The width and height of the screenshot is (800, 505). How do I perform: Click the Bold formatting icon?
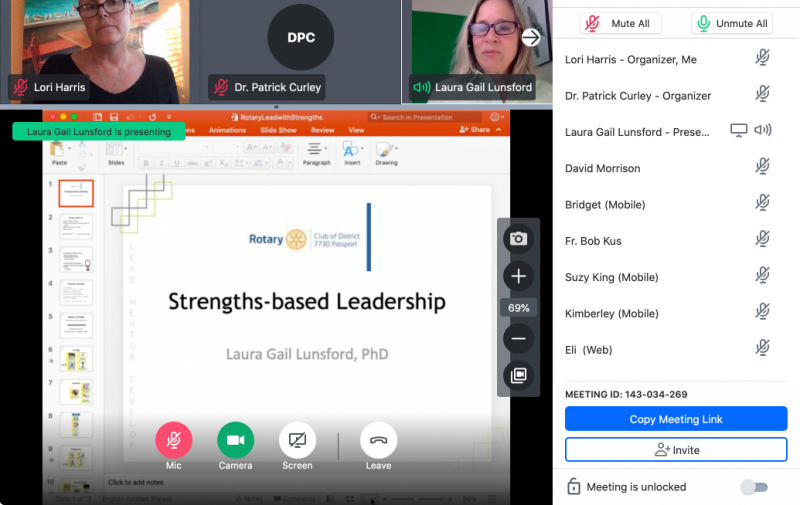pyautogui.click(x=146, y=163)
